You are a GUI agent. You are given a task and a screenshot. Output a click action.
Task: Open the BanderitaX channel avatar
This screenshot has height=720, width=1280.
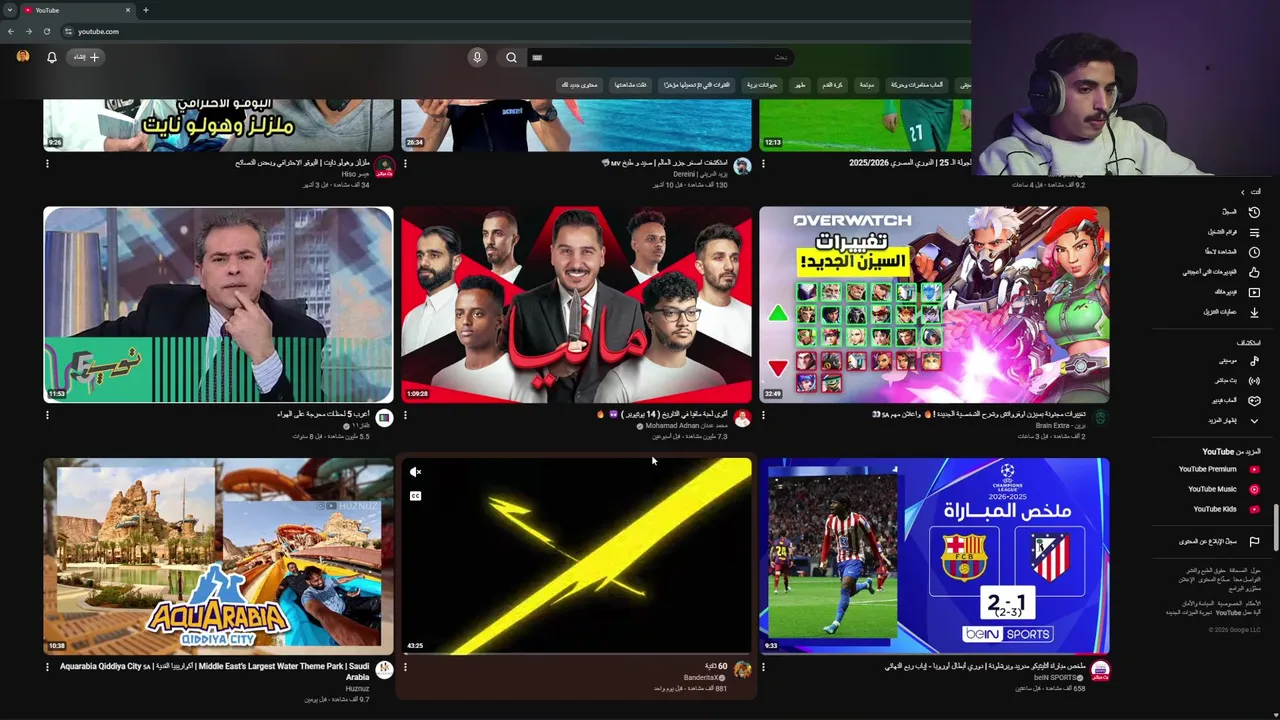[x=742, y=670]
